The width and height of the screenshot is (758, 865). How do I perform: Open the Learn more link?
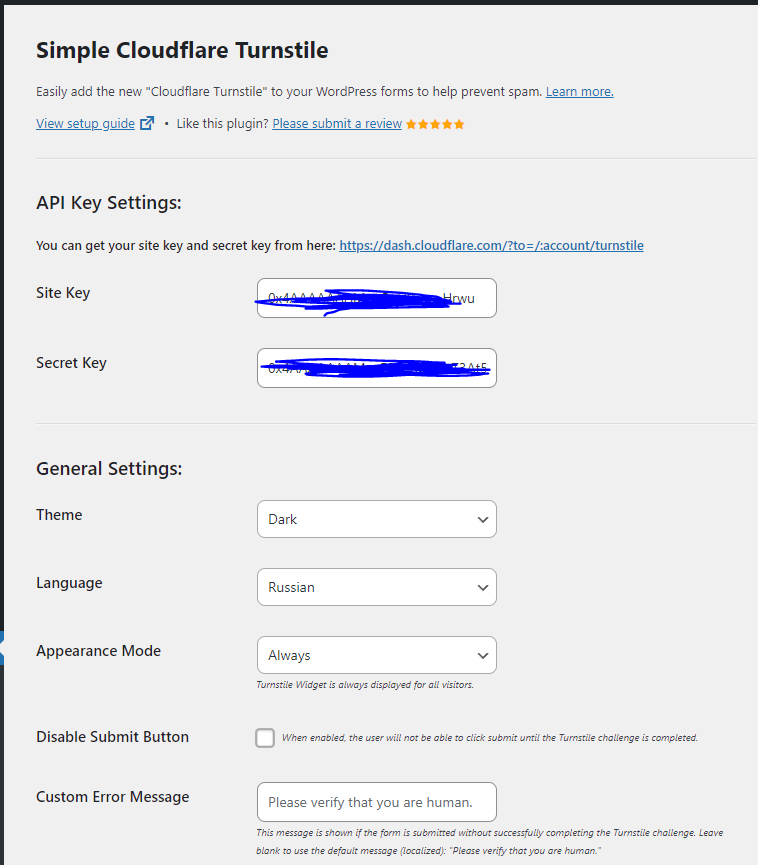579,92
